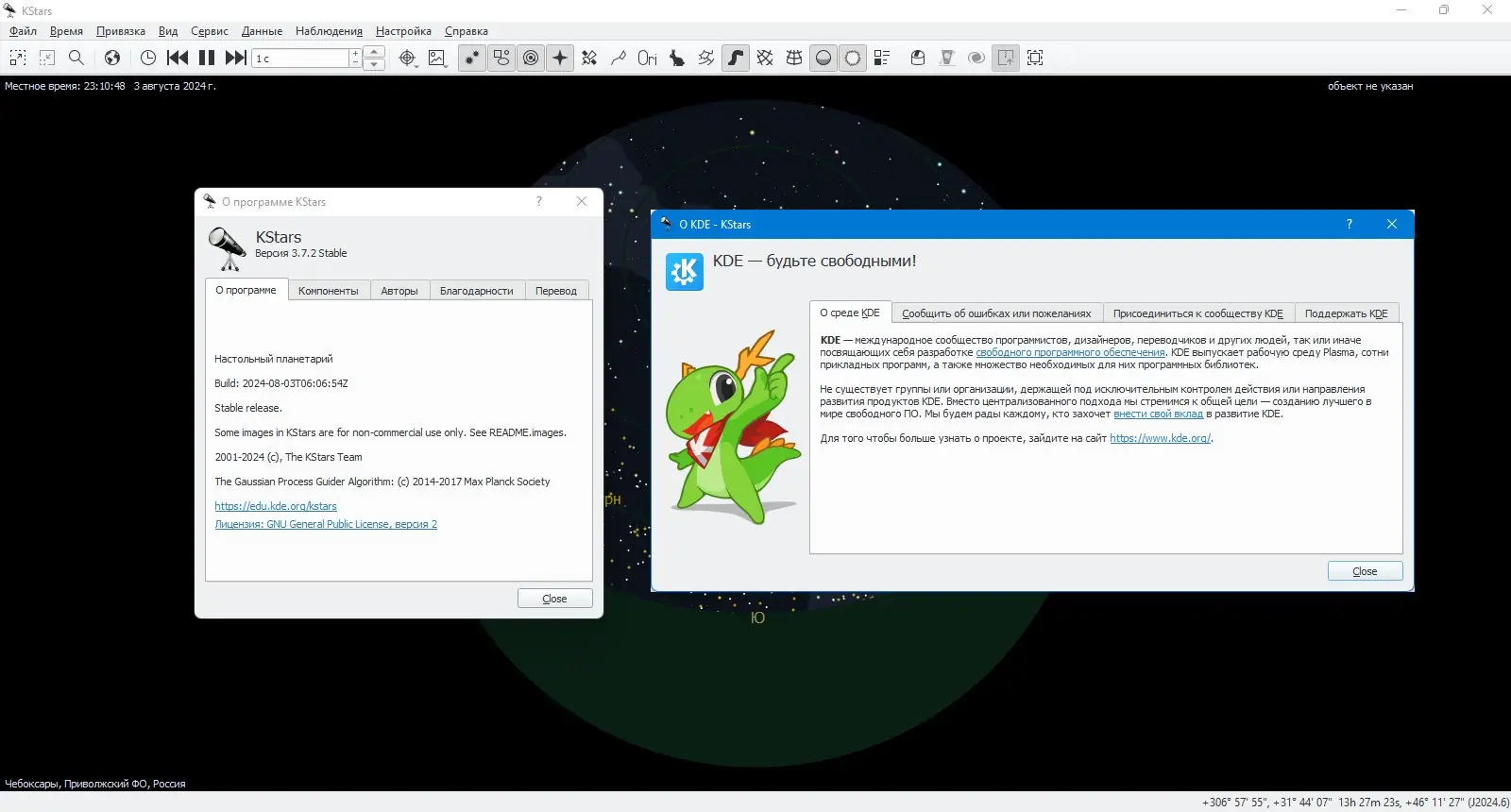Open the Время menu

tap(66, 31)
